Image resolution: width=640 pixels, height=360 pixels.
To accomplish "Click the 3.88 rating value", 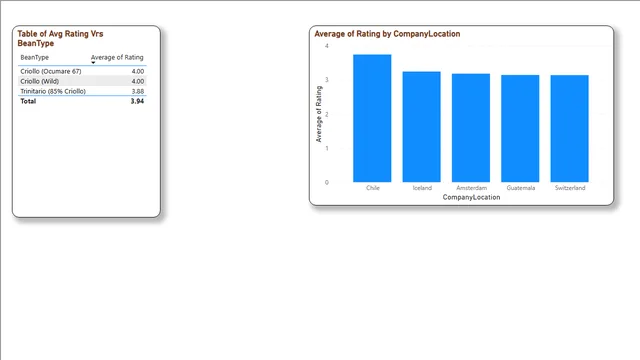I will (x=138, y=91).
